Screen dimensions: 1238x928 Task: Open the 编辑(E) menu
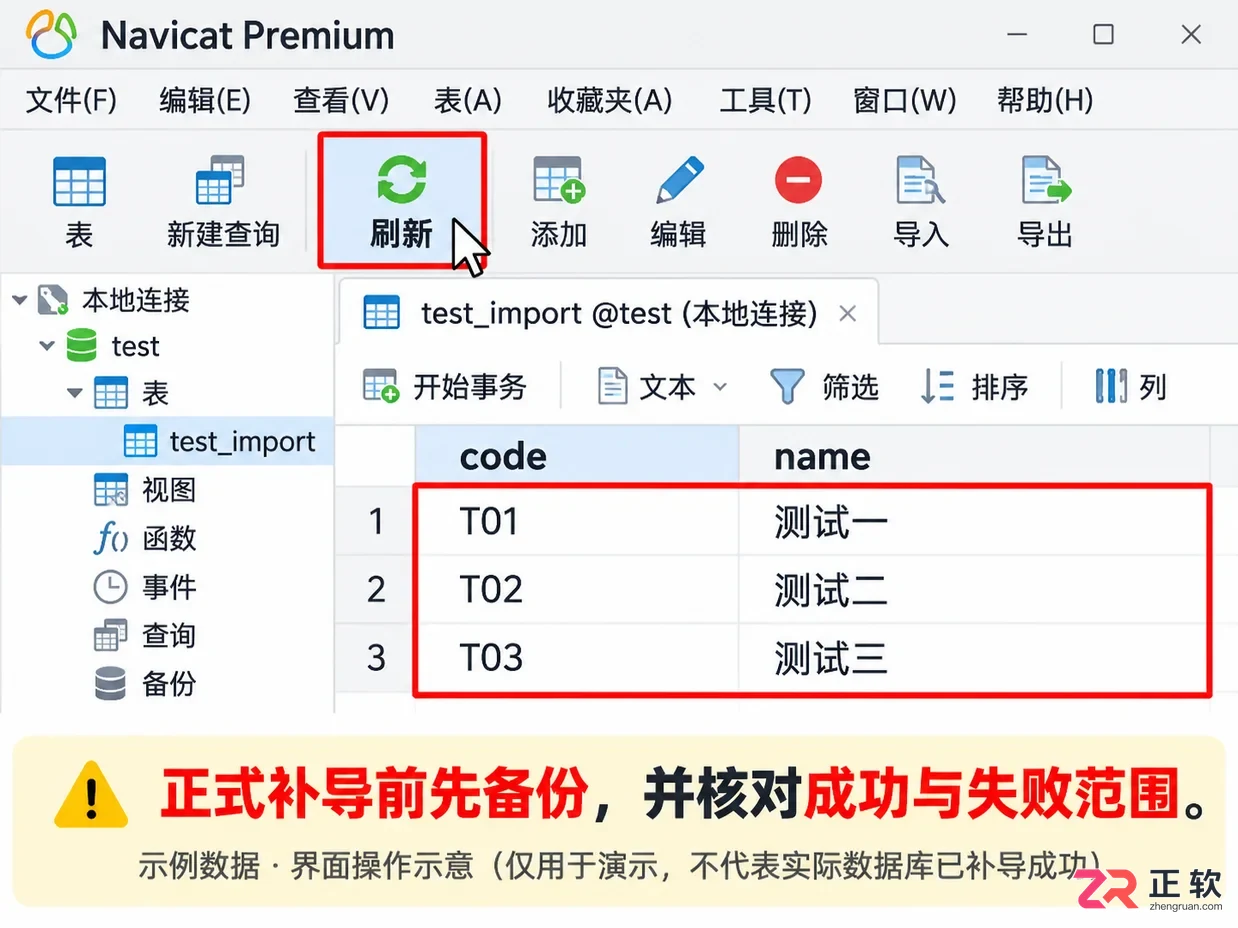(x=205, y=100)
